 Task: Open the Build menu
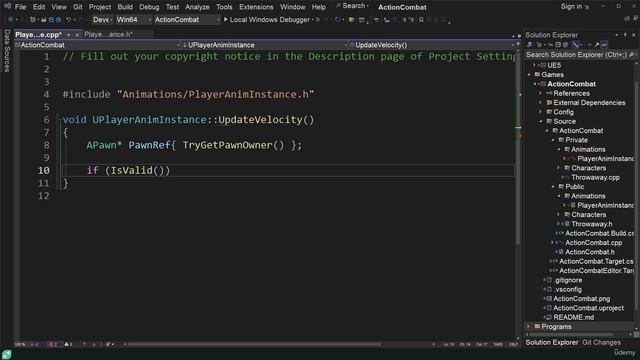125,7
